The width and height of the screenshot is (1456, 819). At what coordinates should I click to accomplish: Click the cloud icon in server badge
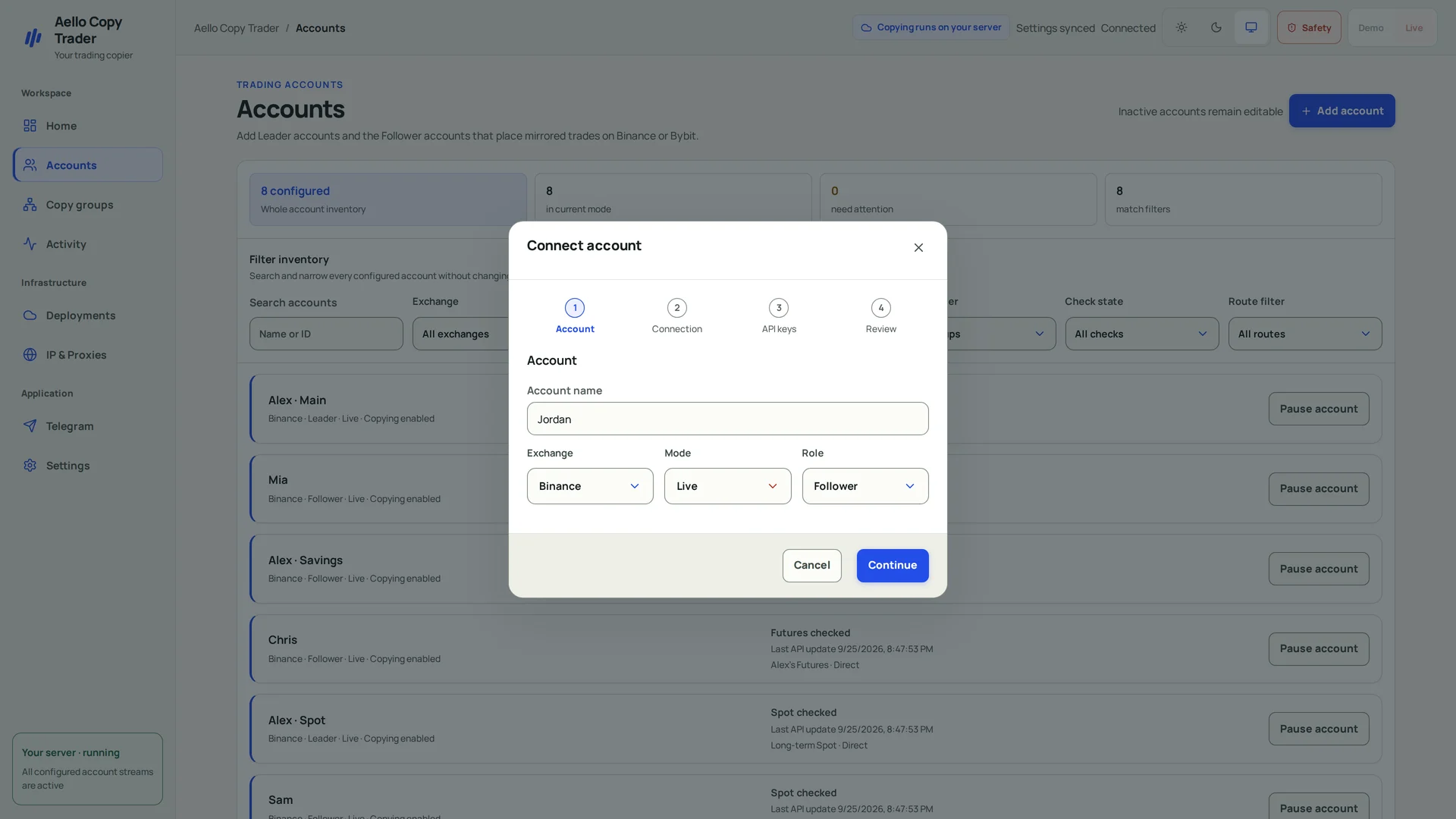(866, 28)
